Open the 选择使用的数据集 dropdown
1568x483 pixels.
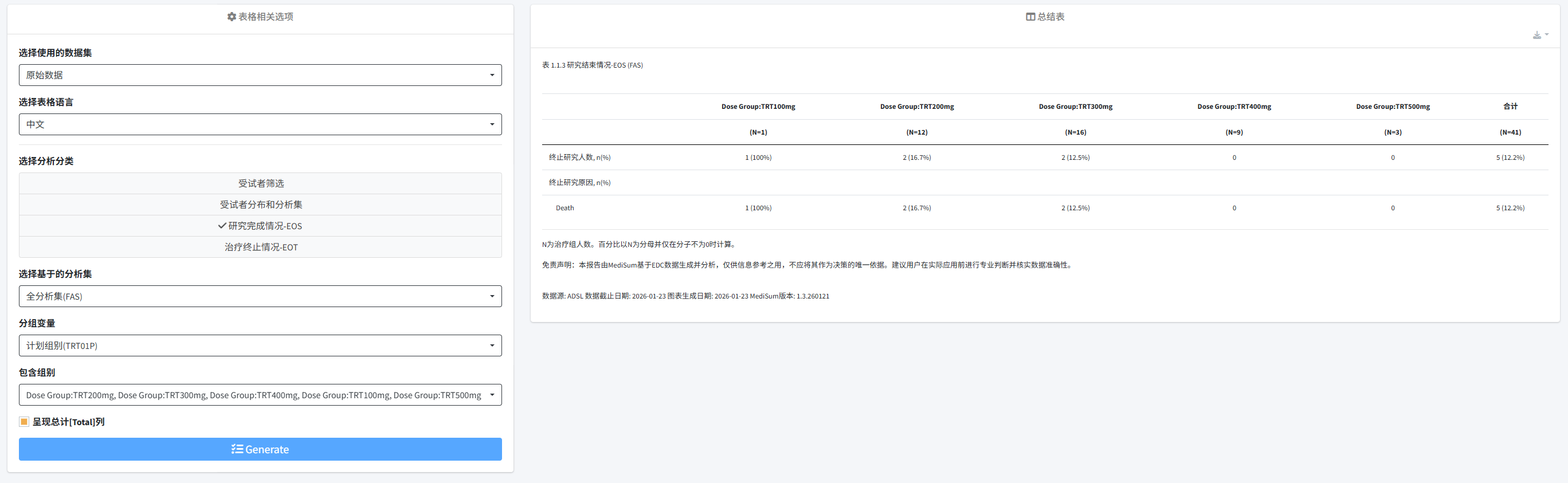coord(260,76)
